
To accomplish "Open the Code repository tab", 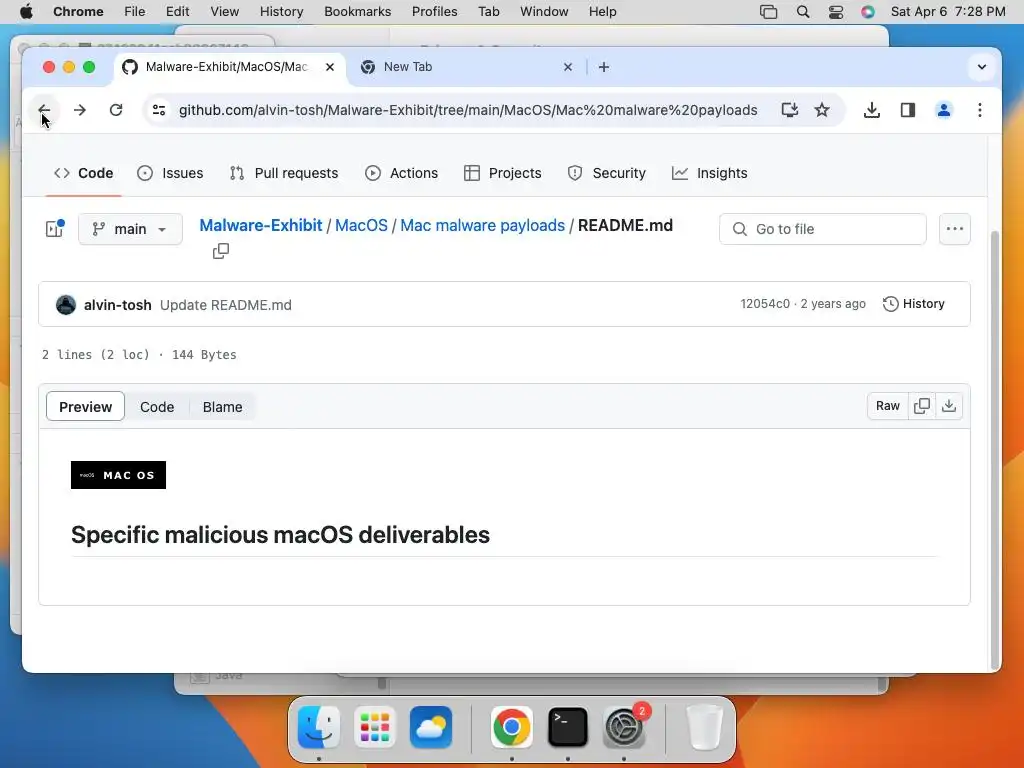I will coord(84,173).
